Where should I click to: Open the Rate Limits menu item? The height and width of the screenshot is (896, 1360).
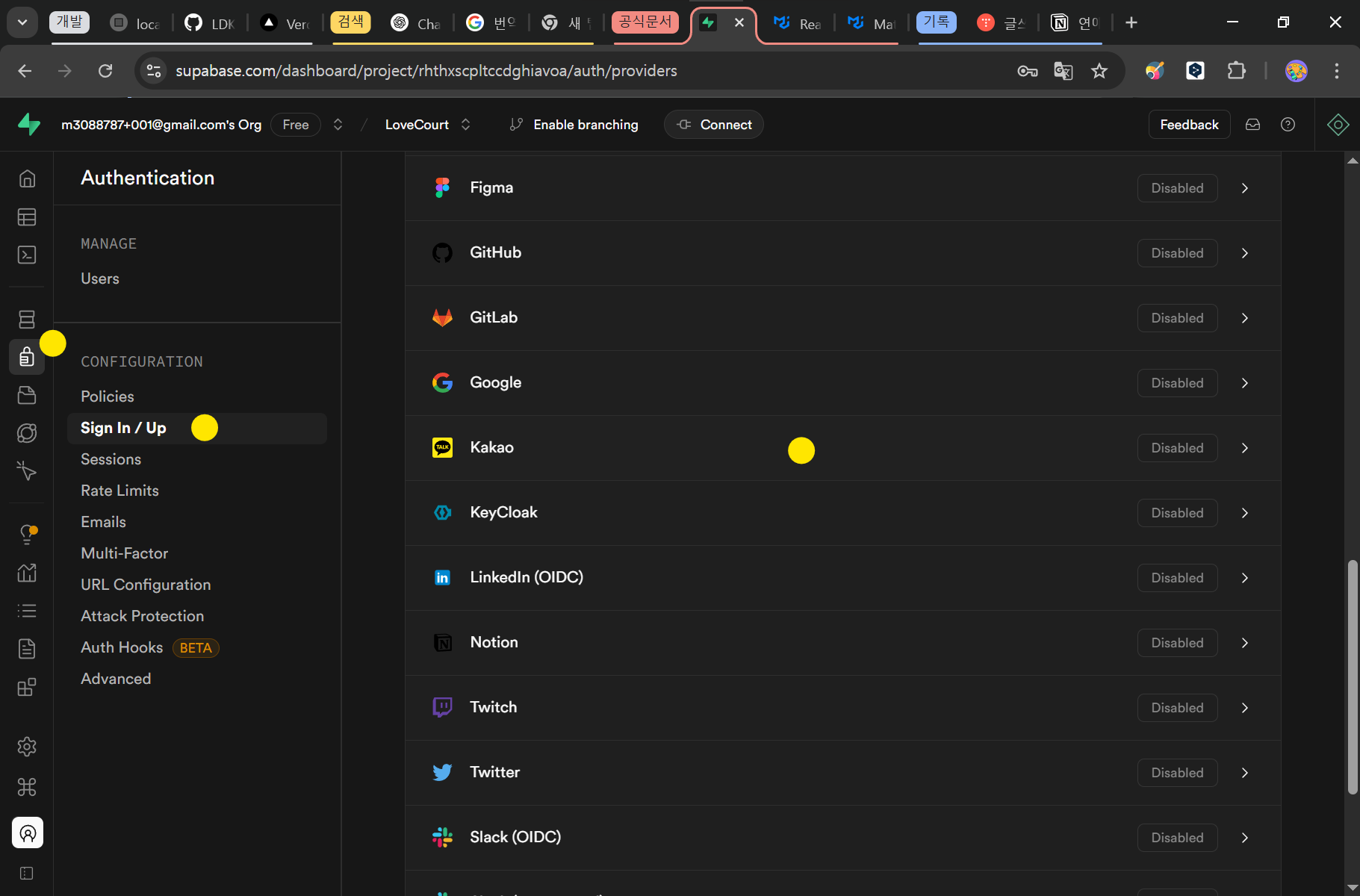tap(120, 491)
